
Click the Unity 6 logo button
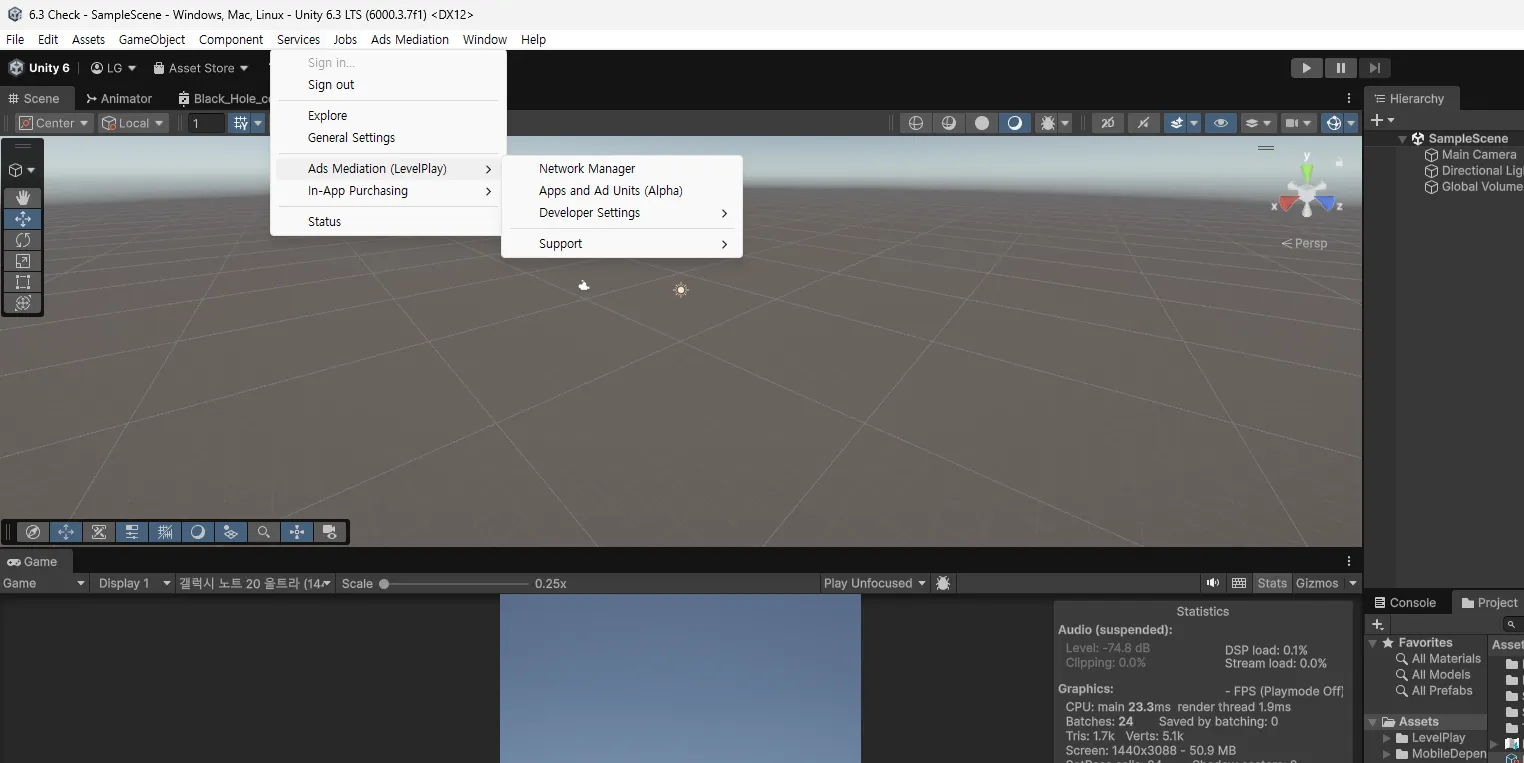coord(39,68)
